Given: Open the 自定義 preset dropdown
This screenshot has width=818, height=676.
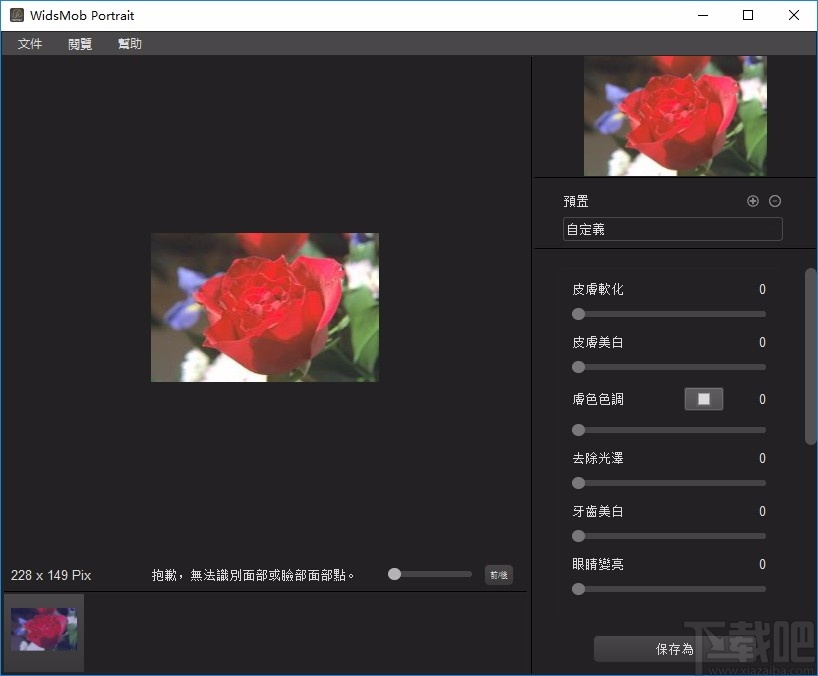Looking at the screenshot, I should coord(672,229).
